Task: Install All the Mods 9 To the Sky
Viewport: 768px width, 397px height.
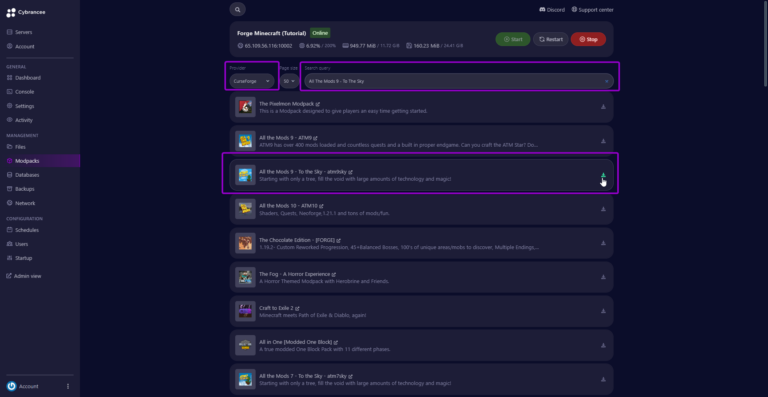Action: click(x=603, y=175)
